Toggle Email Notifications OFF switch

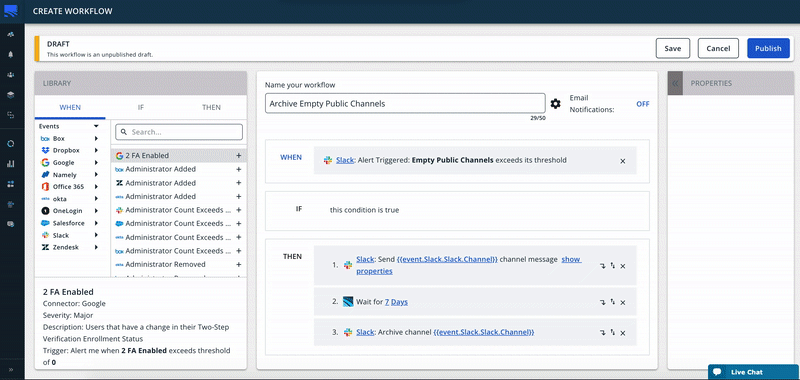642,104
